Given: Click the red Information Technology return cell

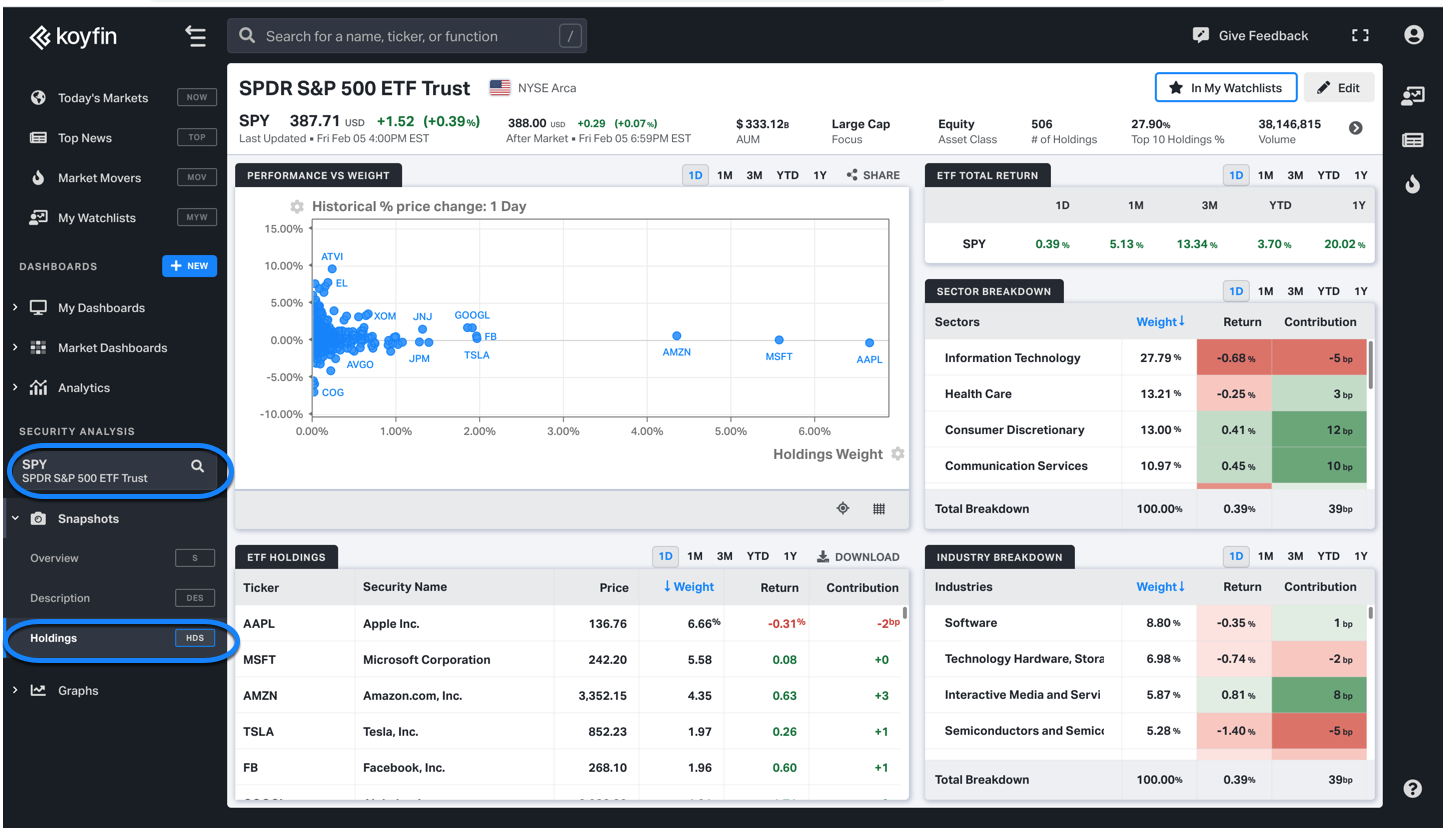Looking at the screenshot, I should (x=1235, y=357).
